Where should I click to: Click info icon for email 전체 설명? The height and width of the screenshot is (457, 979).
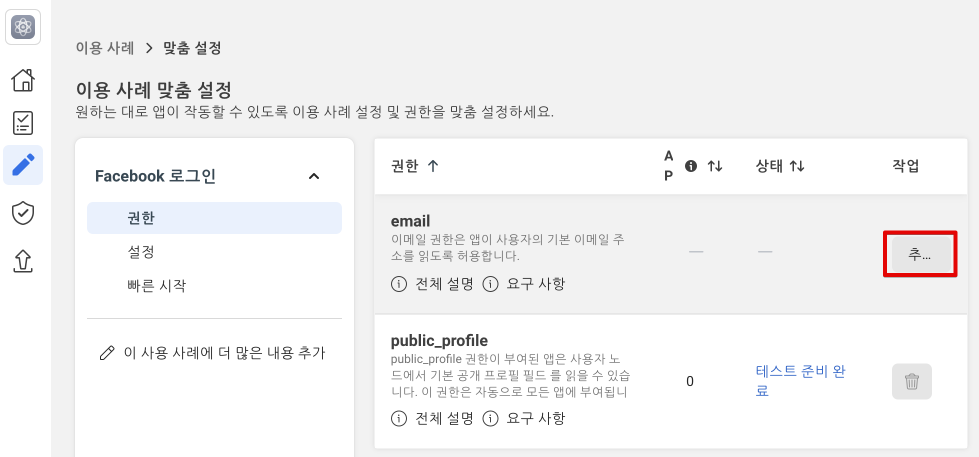(398, 285)
